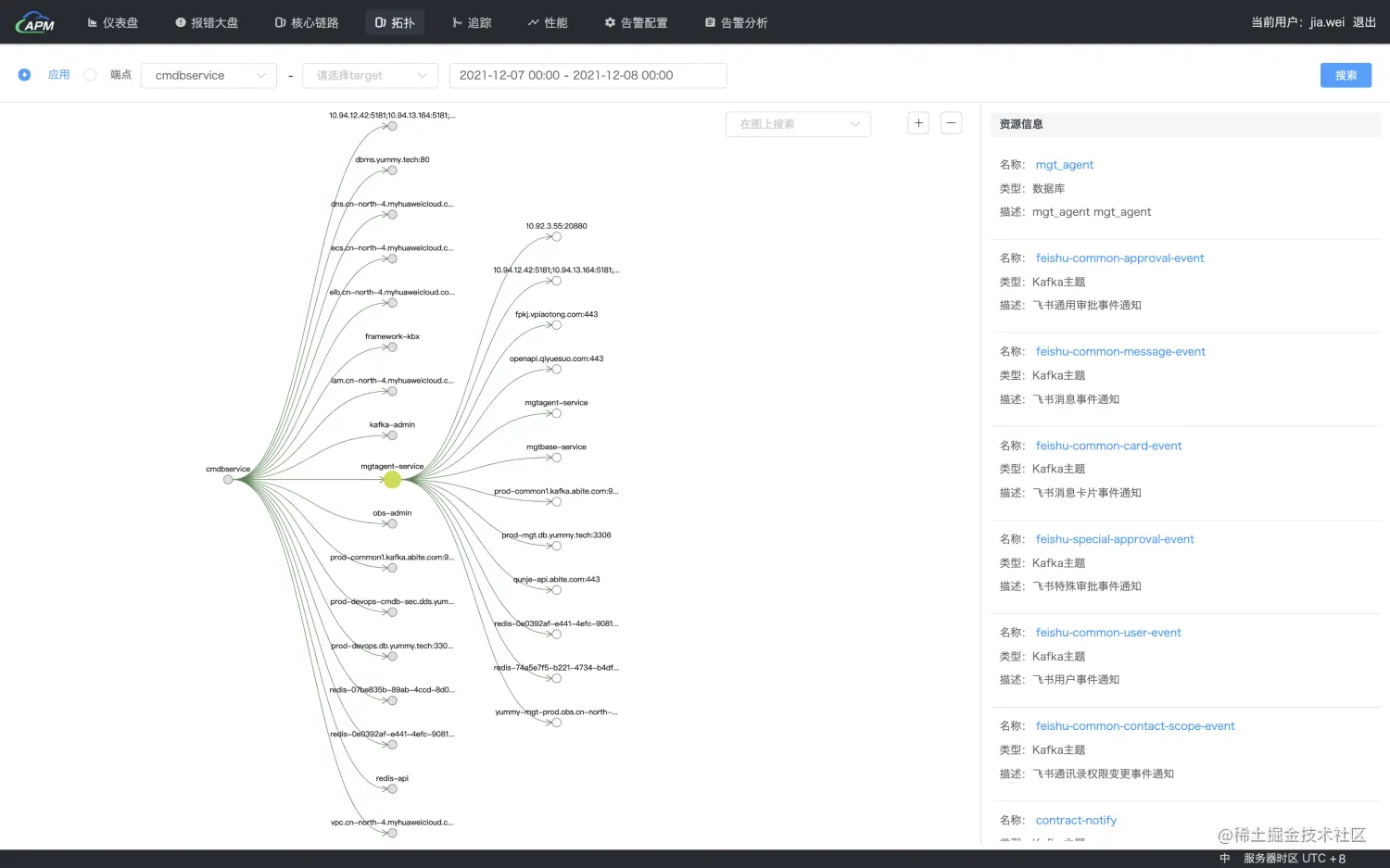Image resolution: width=1390 pixels, height=868 pixels.
Task: Click the redis-74a5e7f5-b221-4734 node
Action: coord(556,678)
